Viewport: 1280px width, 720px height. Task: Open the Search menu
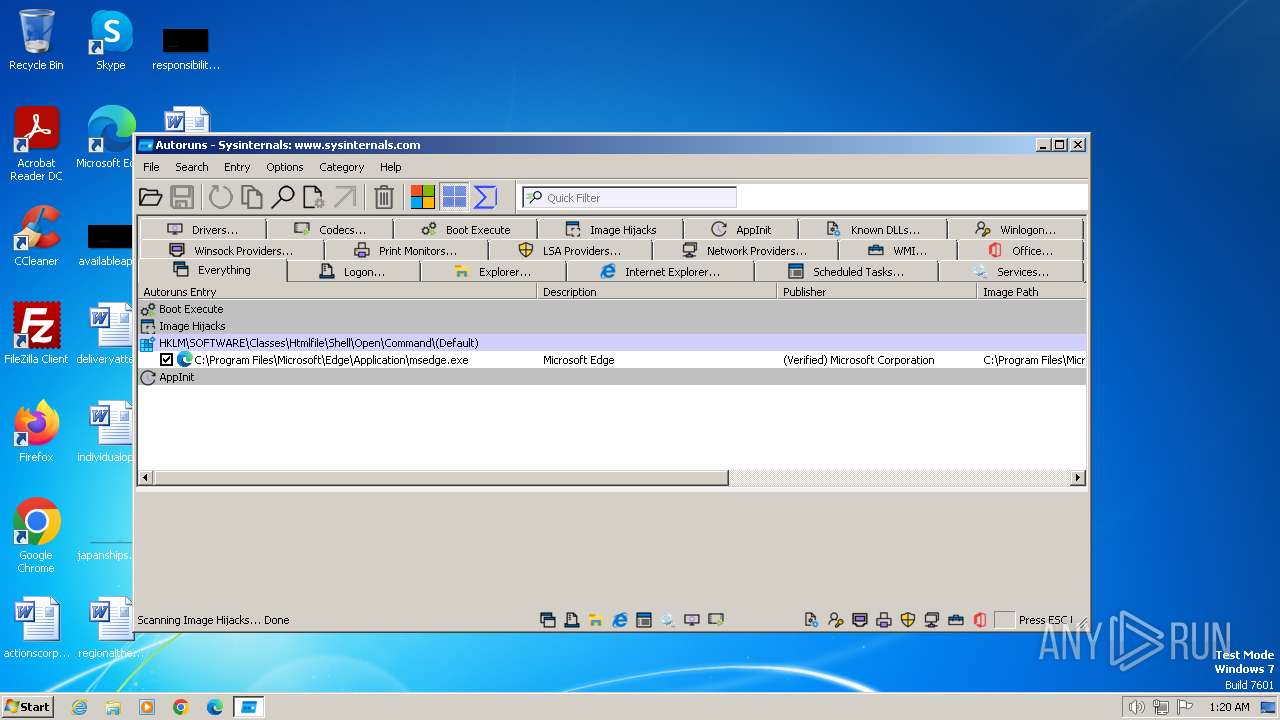tap(191, 167)
